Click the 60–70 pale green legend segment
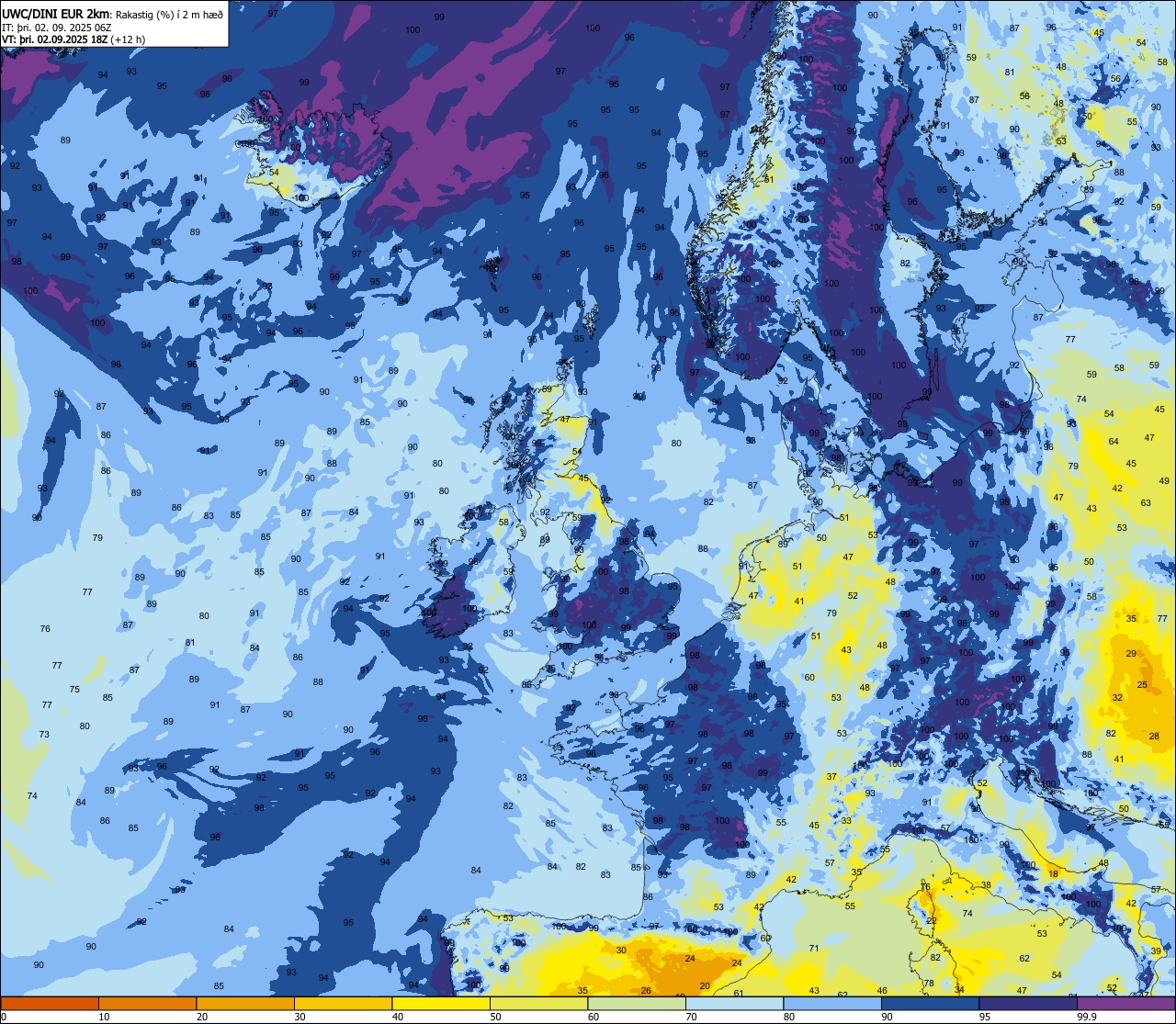 click(637, 1004)
